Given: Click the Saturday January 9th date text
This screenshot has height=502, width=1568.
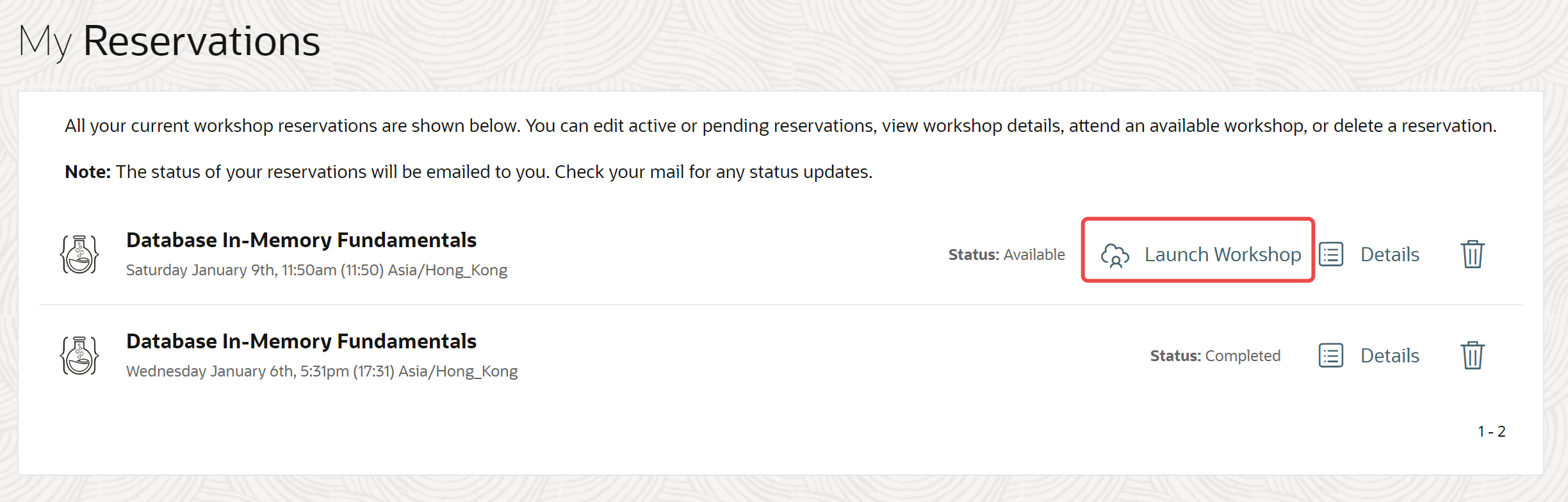Looking at the screenshot, I should pyautogui.click(x=316, y=270).
